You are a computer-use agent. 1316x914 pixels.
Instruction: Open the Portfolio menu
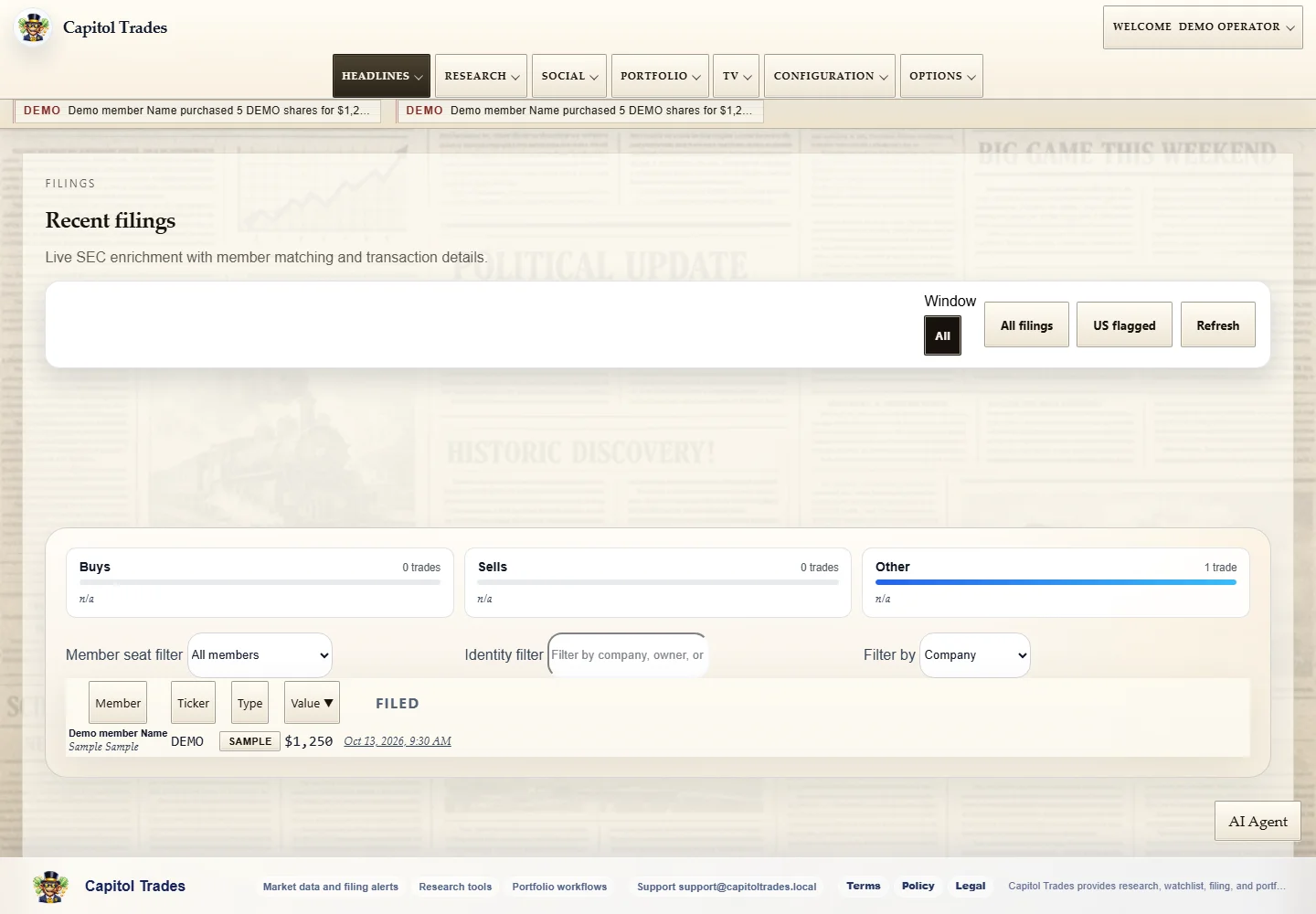660,76
